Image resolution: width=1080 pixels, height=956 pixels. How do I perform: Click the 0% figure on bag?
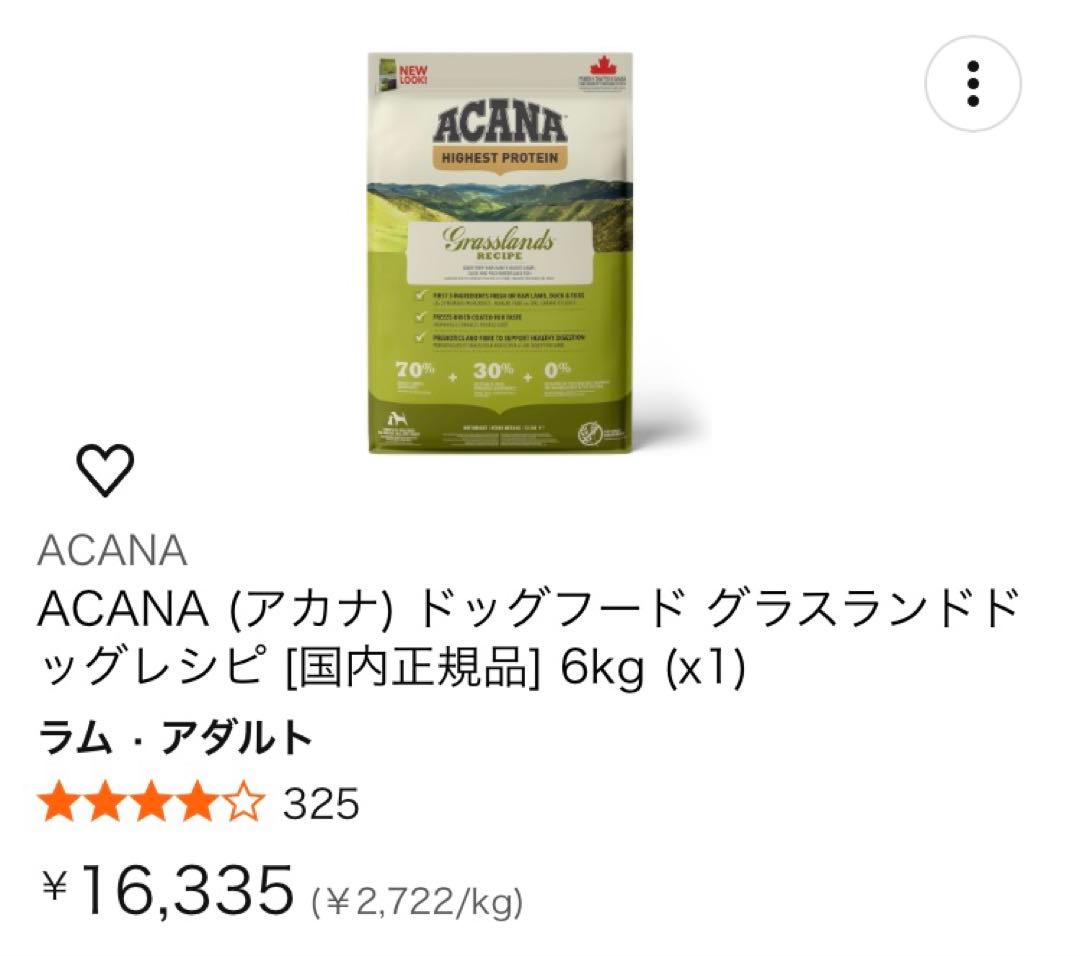click(x=558, y=370)
